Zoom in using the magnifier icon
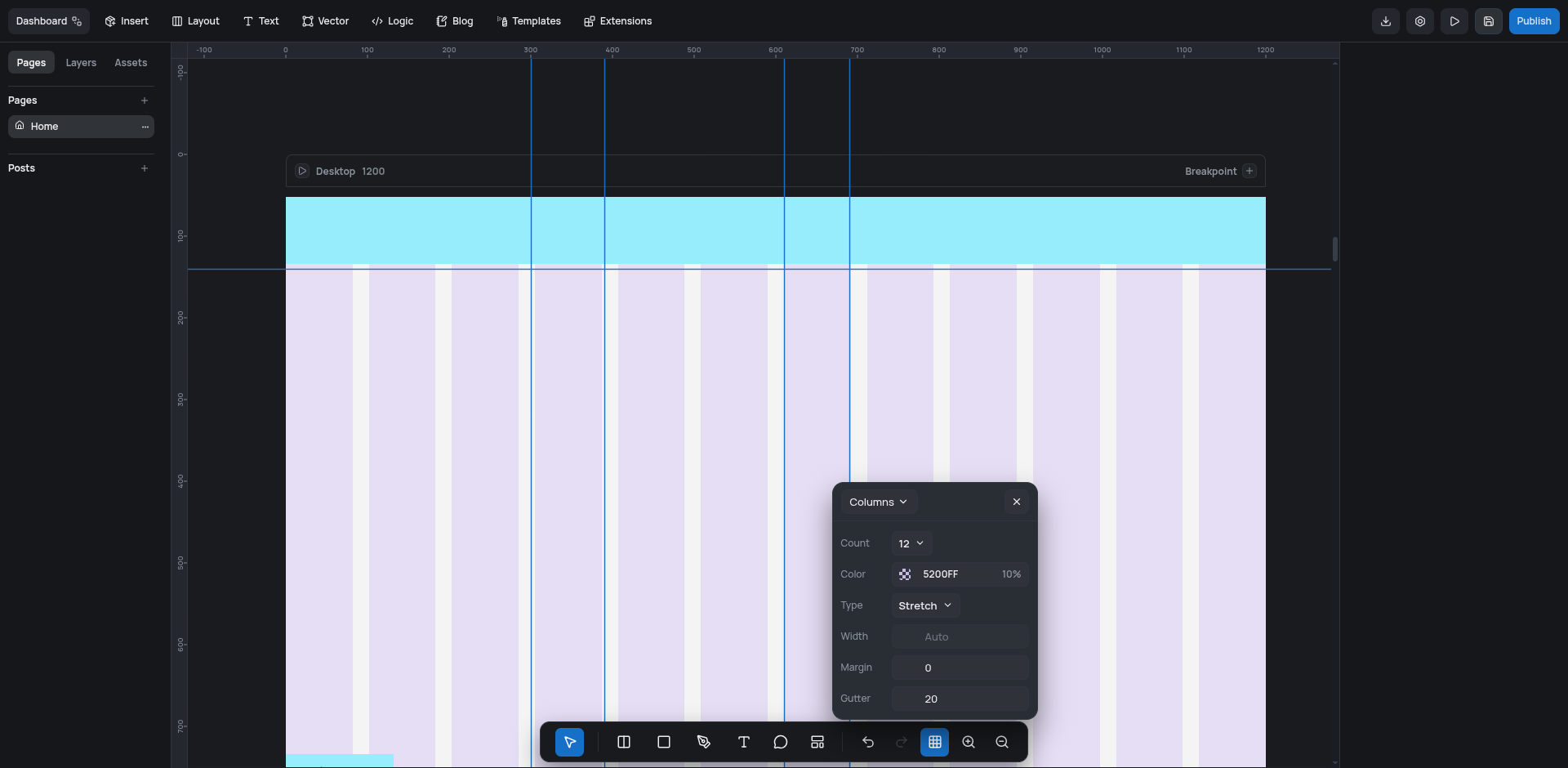This screenshot has width=1568, height=768. pyautogui.click(x=969, y=742)
